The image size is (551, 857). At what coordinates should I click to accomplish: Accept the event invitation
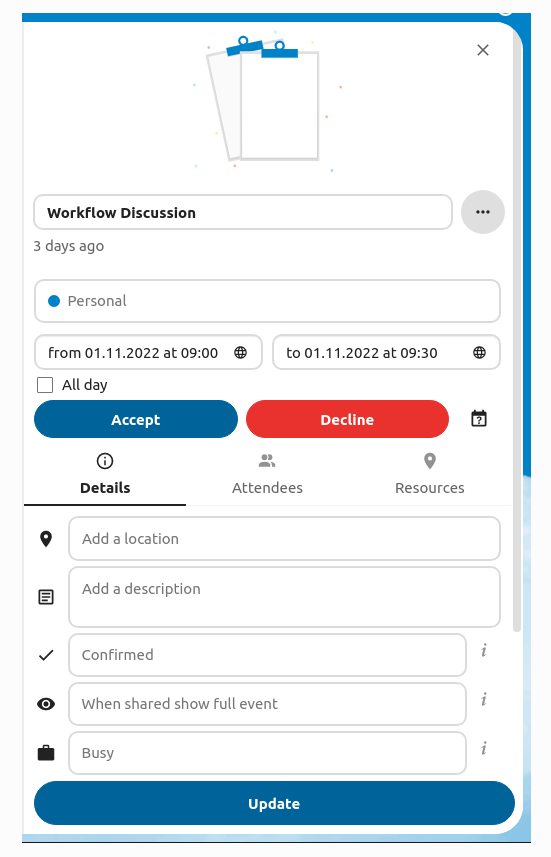[x=136, y=419]
